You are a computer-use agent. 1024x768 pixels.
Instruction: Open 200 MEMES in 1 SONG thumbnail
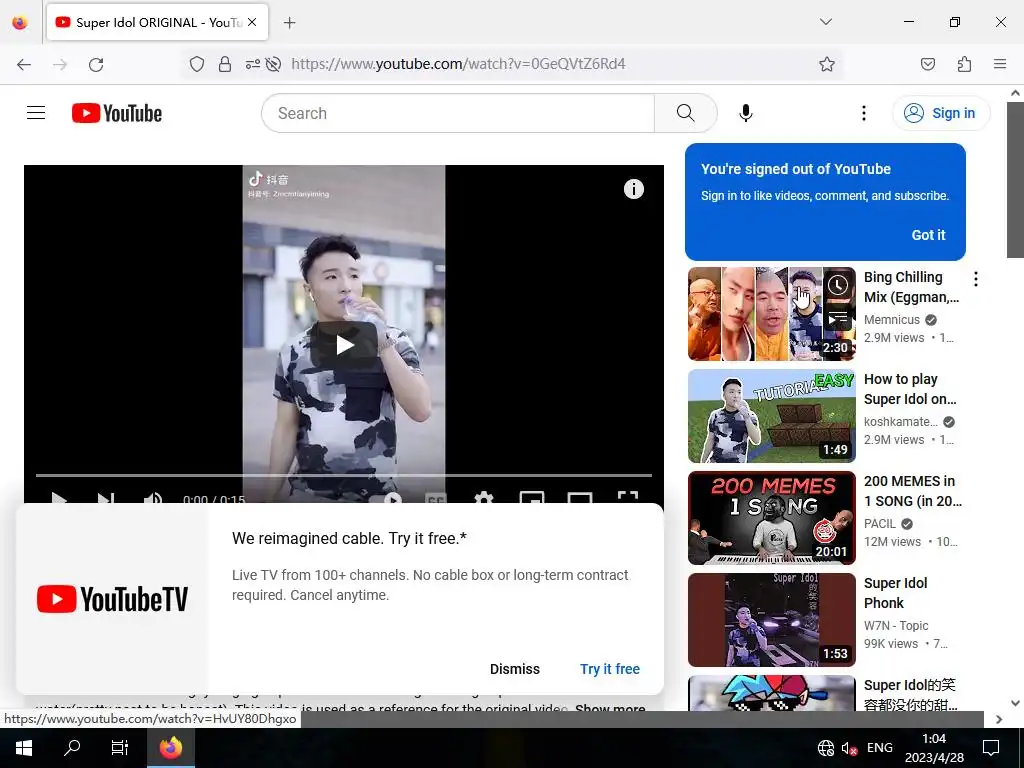(771, 518)
